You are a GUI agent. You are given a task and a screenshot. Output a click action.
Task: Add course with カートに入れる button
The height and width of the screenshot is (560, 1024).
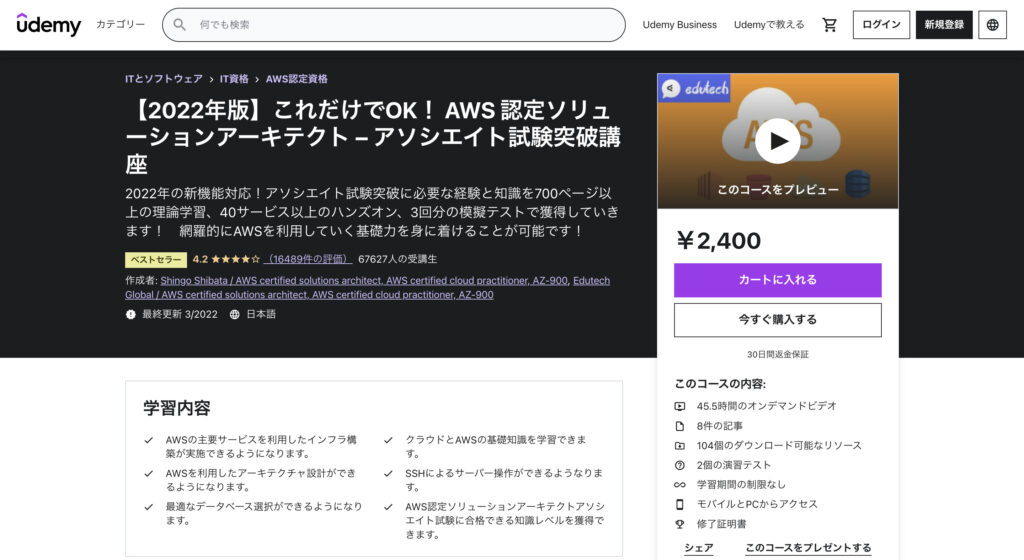[x=777, y=280]
